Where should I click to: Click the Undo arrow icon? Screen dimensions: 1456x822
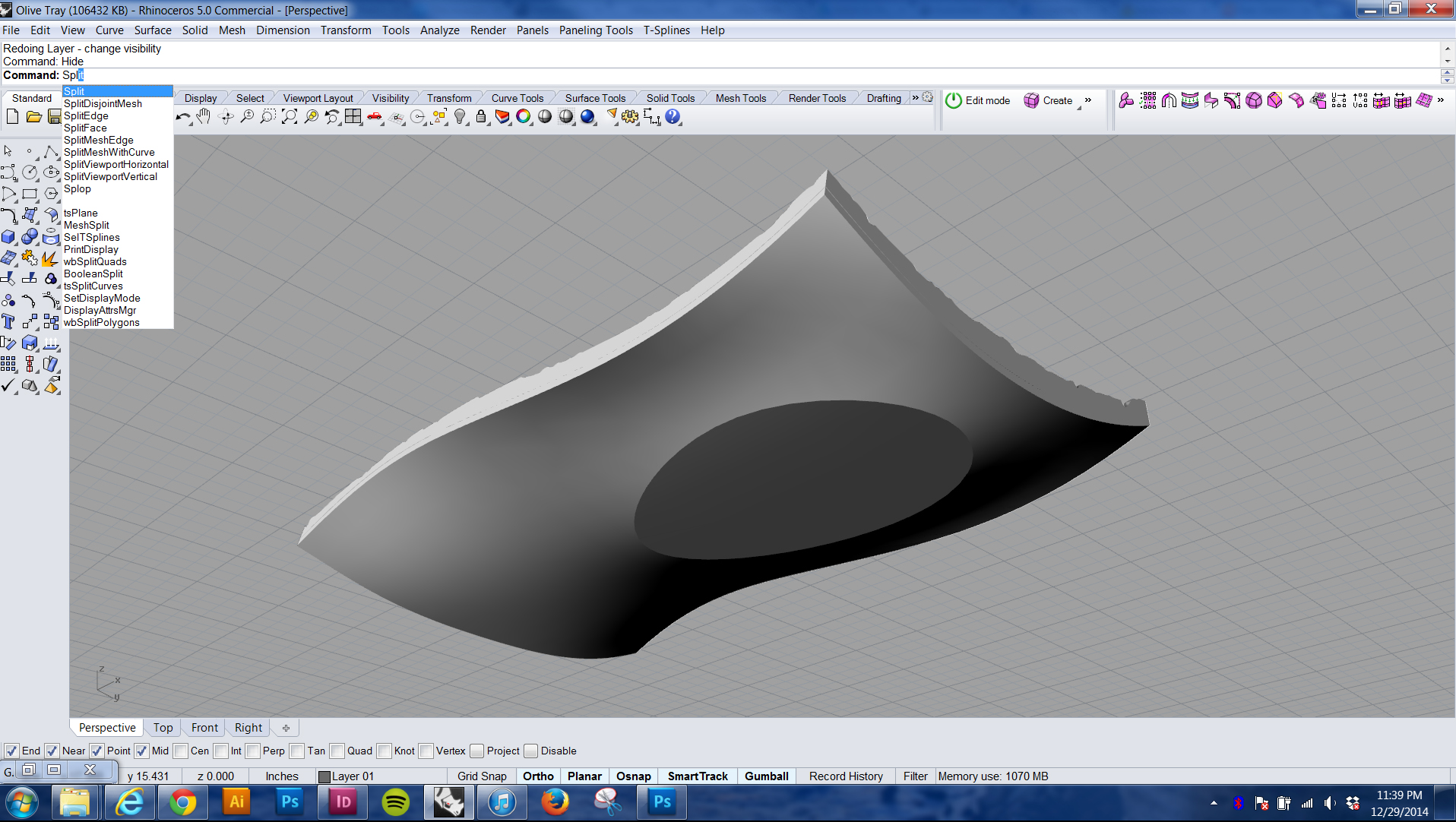tap(183, 117)
